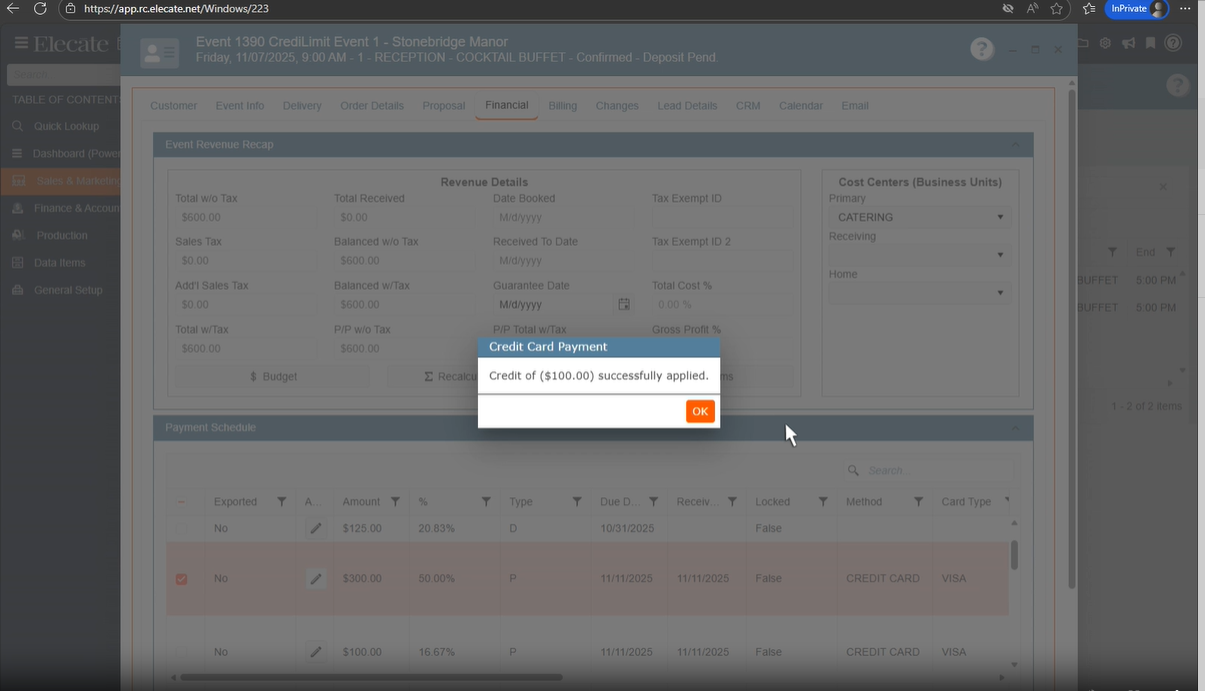Open the Exported column filter icon
1205x691 pixels.
282,502
